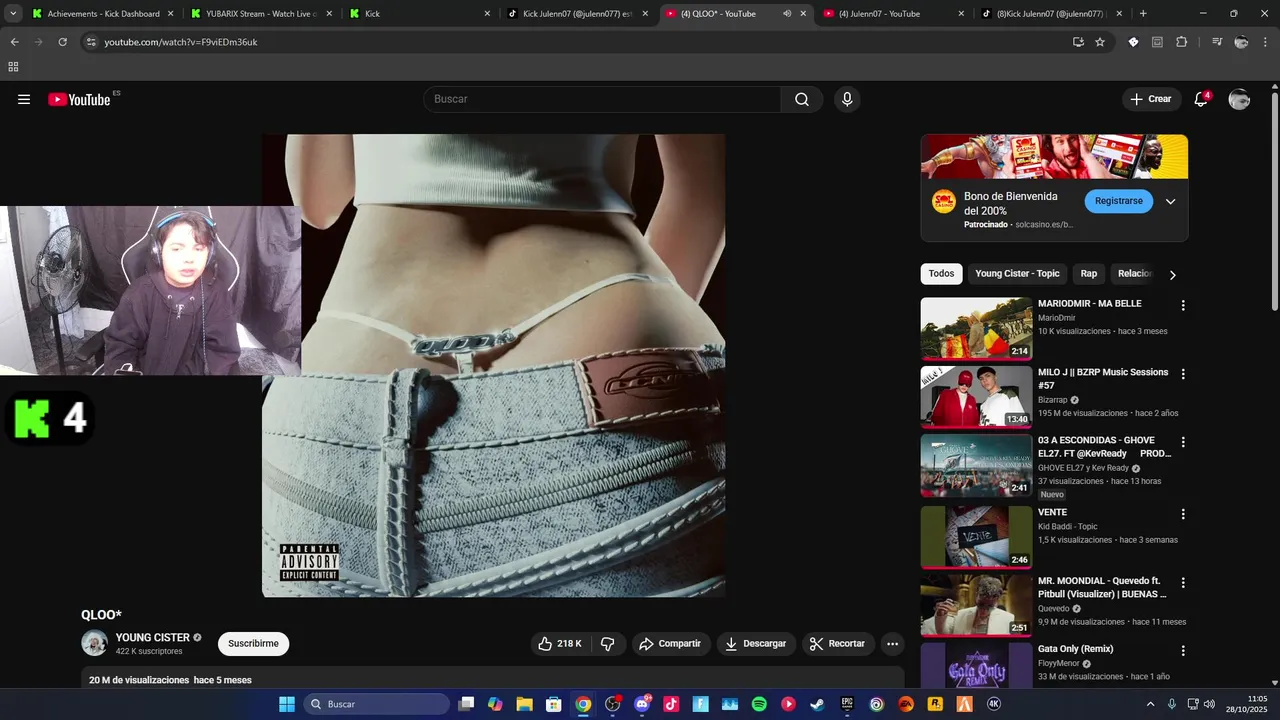Screen dimensions: 1280x720
Task: Open Windows Start menu
Action: coord(287,704)
